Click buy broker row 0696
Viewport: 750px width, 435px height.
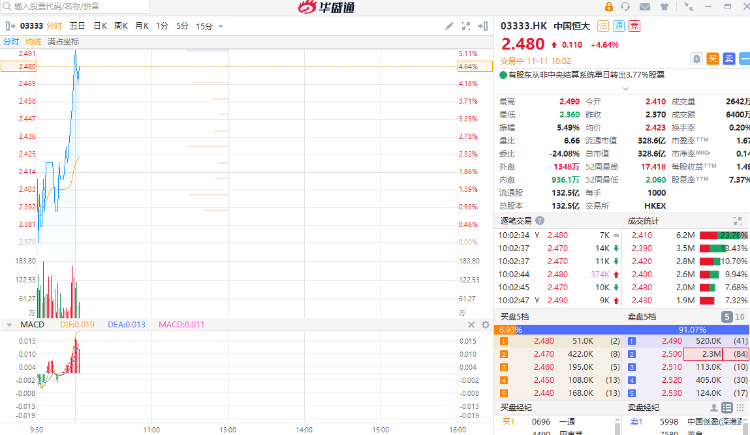tap(556, 422)
